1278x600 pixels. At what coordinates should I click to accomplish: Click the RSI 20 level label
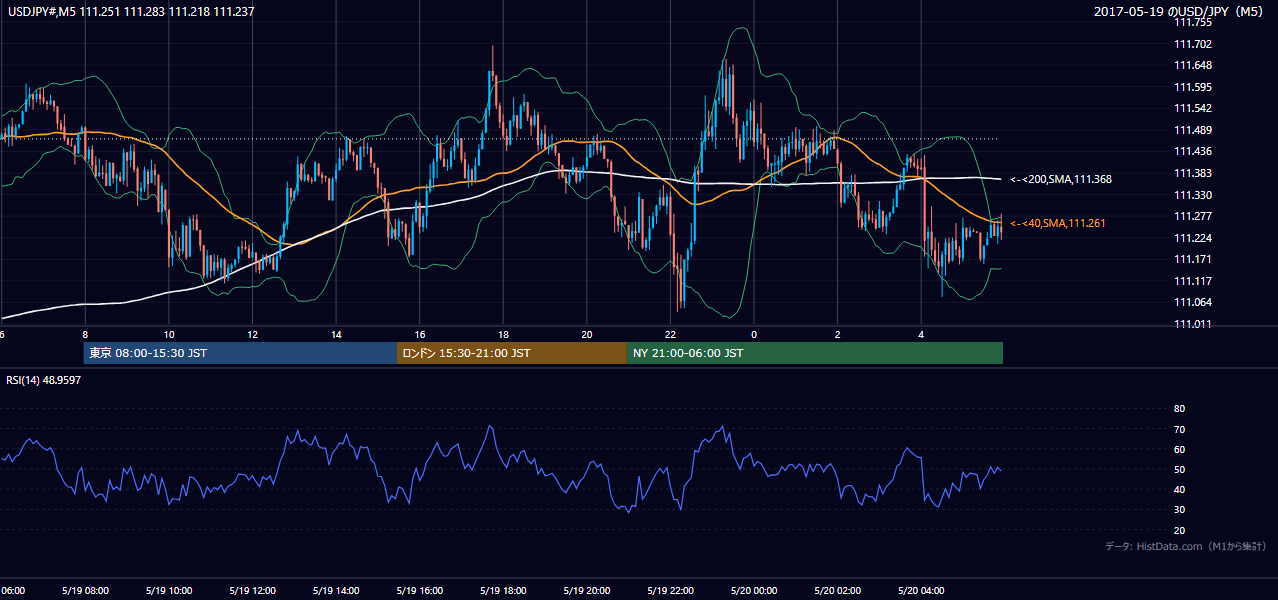click(1179, 530)
